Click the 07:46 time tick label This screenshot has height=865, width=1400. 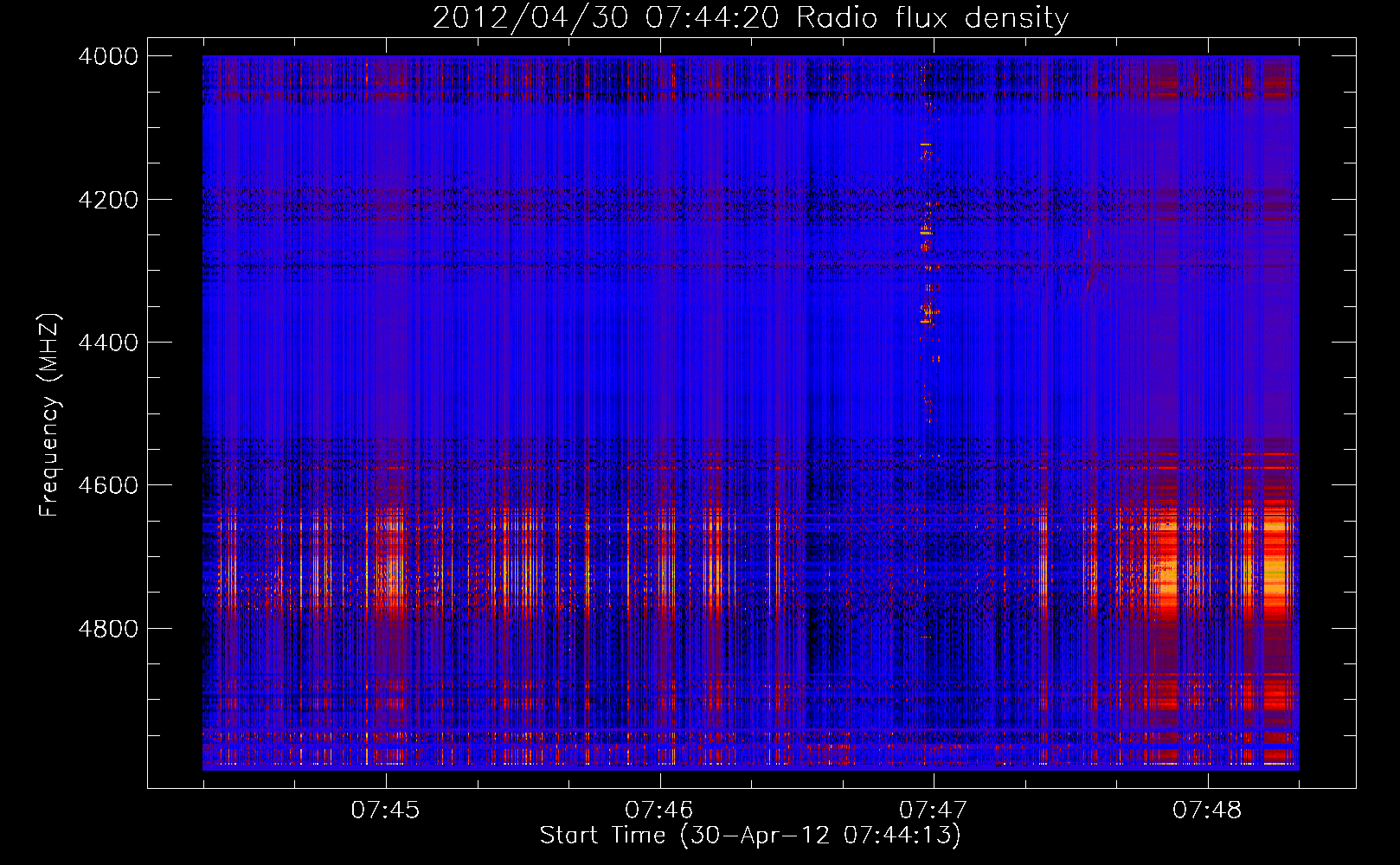[659, 810]
